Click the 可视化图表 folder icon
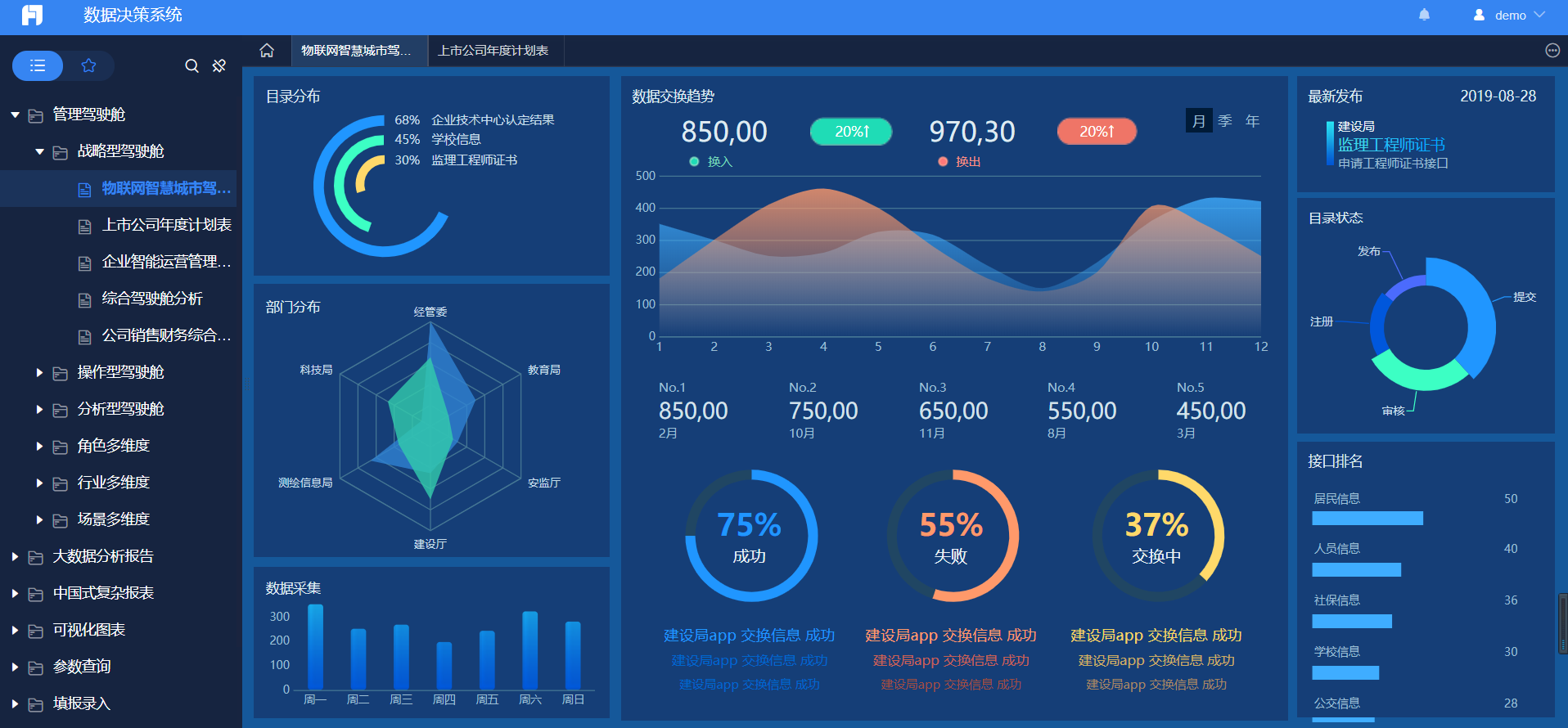1568x728 pixels. tap(36, 631)
